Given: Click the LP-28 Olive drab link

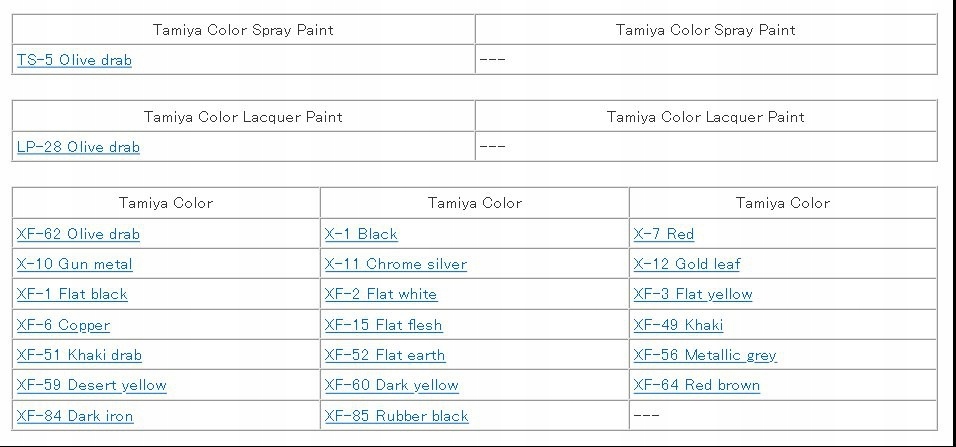Looking at the screenshot, I should point(78,147).
